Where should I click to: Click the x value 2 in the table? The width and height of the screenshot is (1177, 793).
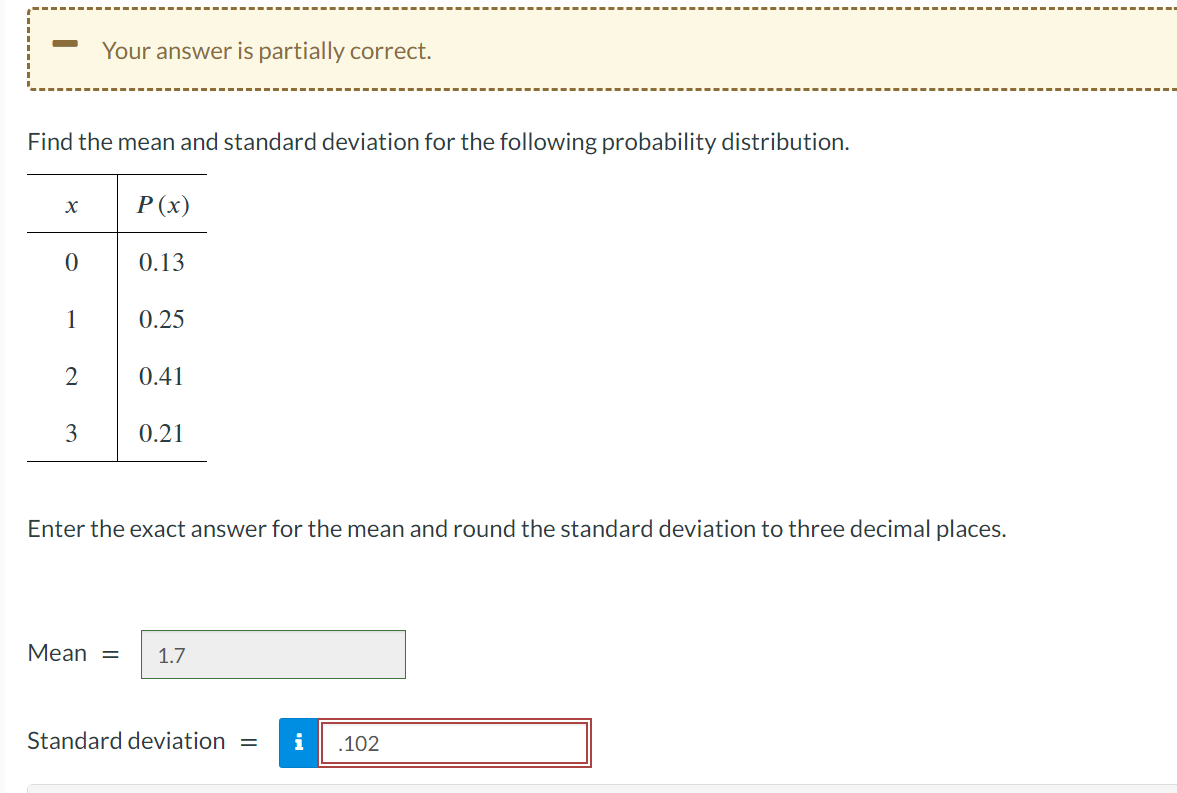point(70,376)
